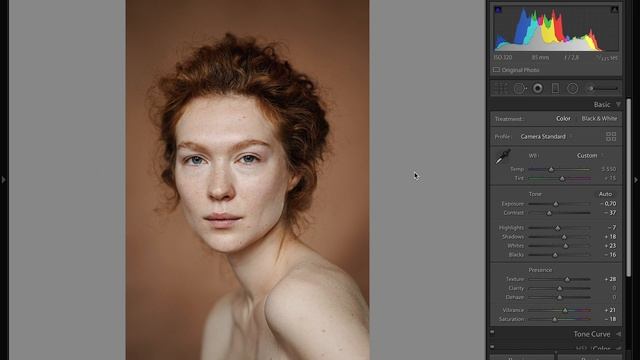Click the Presence section label

540,270
